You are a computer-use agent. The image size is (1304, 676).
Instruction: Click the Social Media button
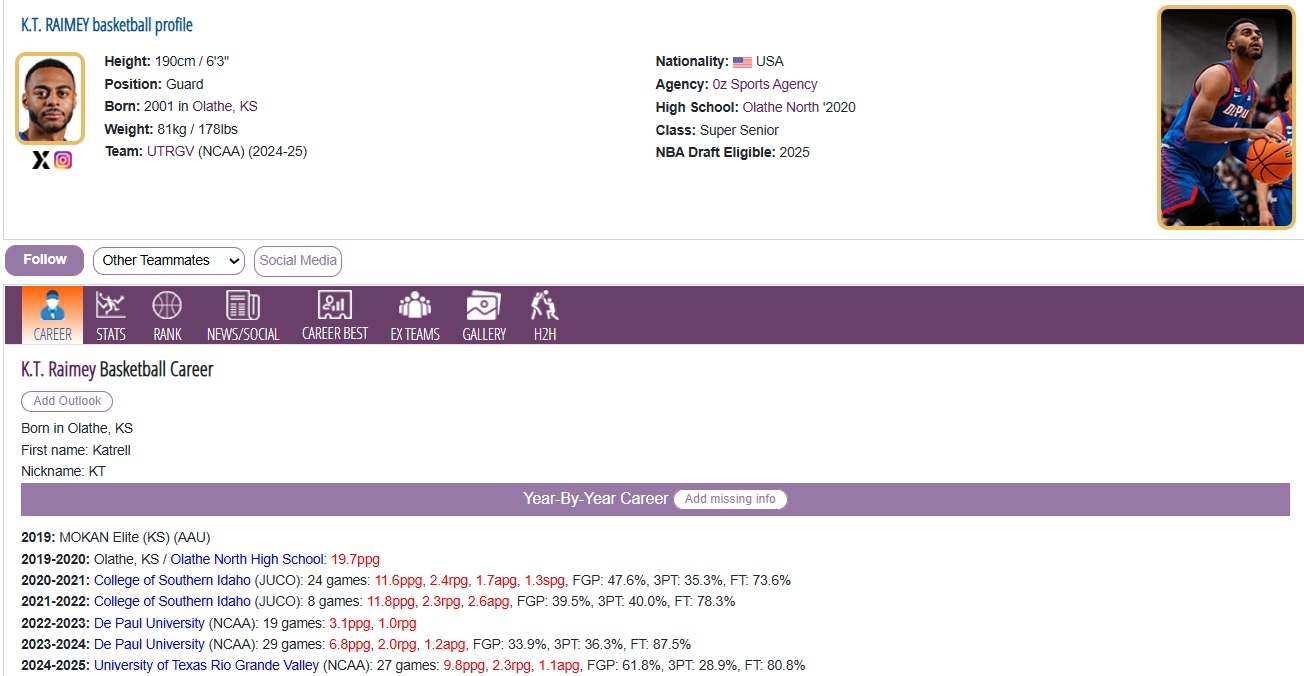point(298,261)
